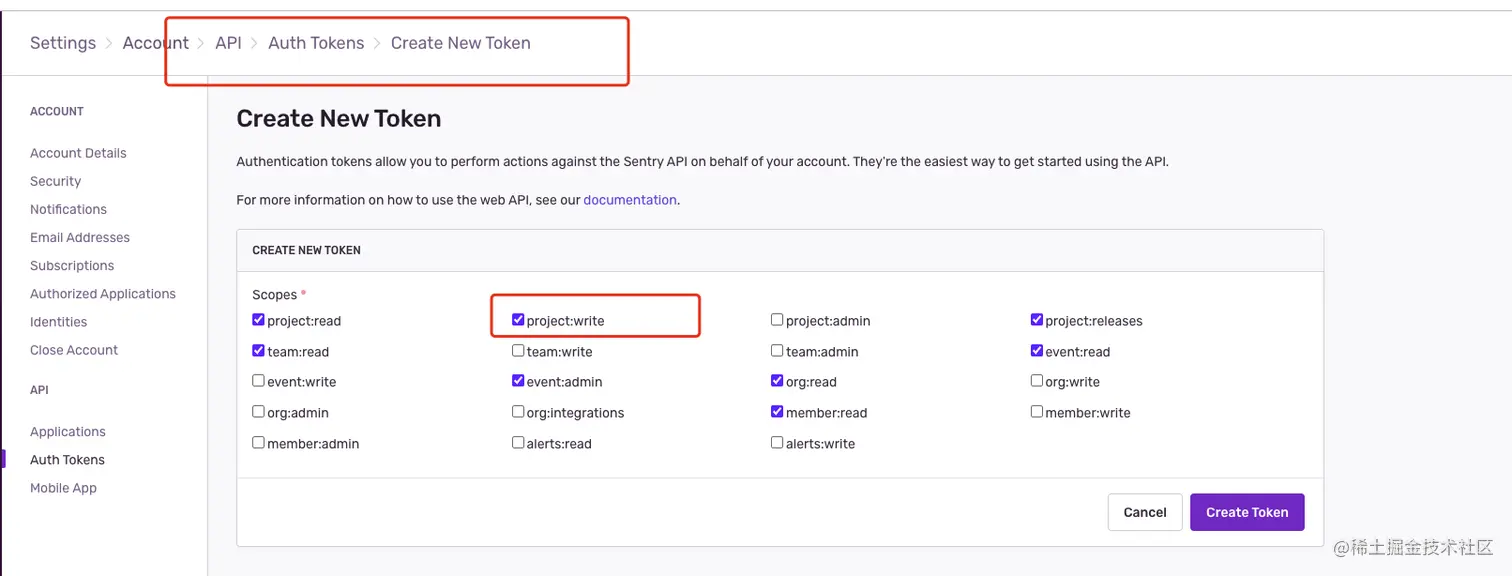The height and width of the screenshot is (576, 1512).
Task: Uncheck the project:write scope checkbox
Action: (x=518, y=320)
